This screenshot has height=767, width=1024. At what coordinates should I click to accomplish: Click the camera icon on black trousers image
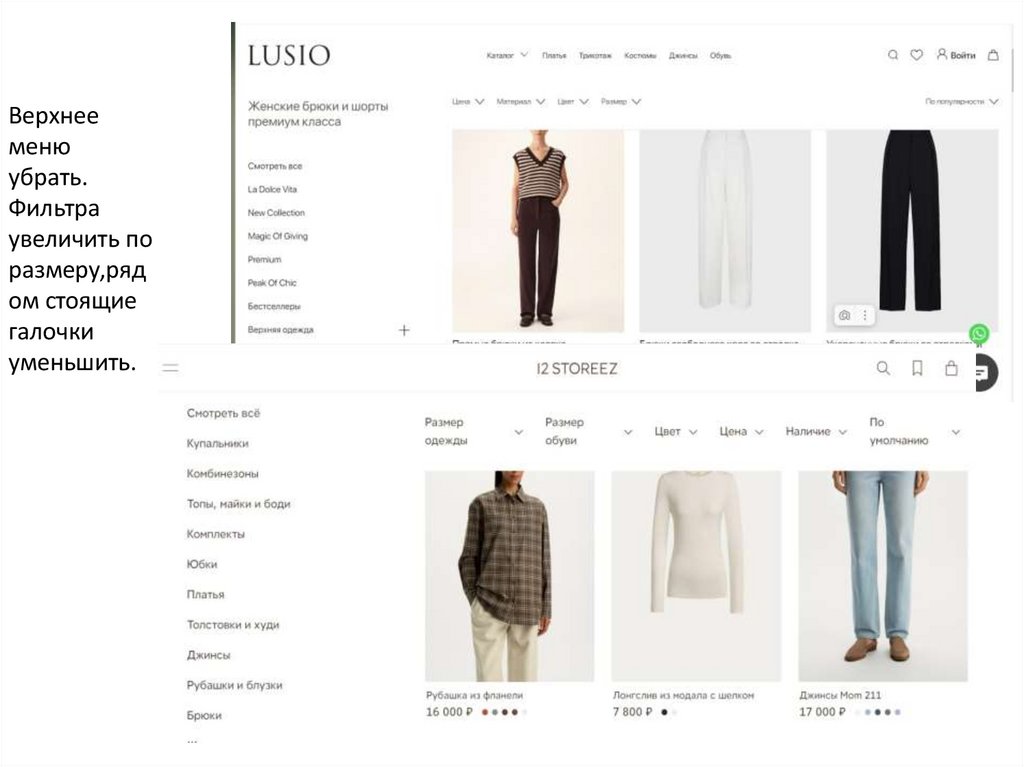[844, 316]
